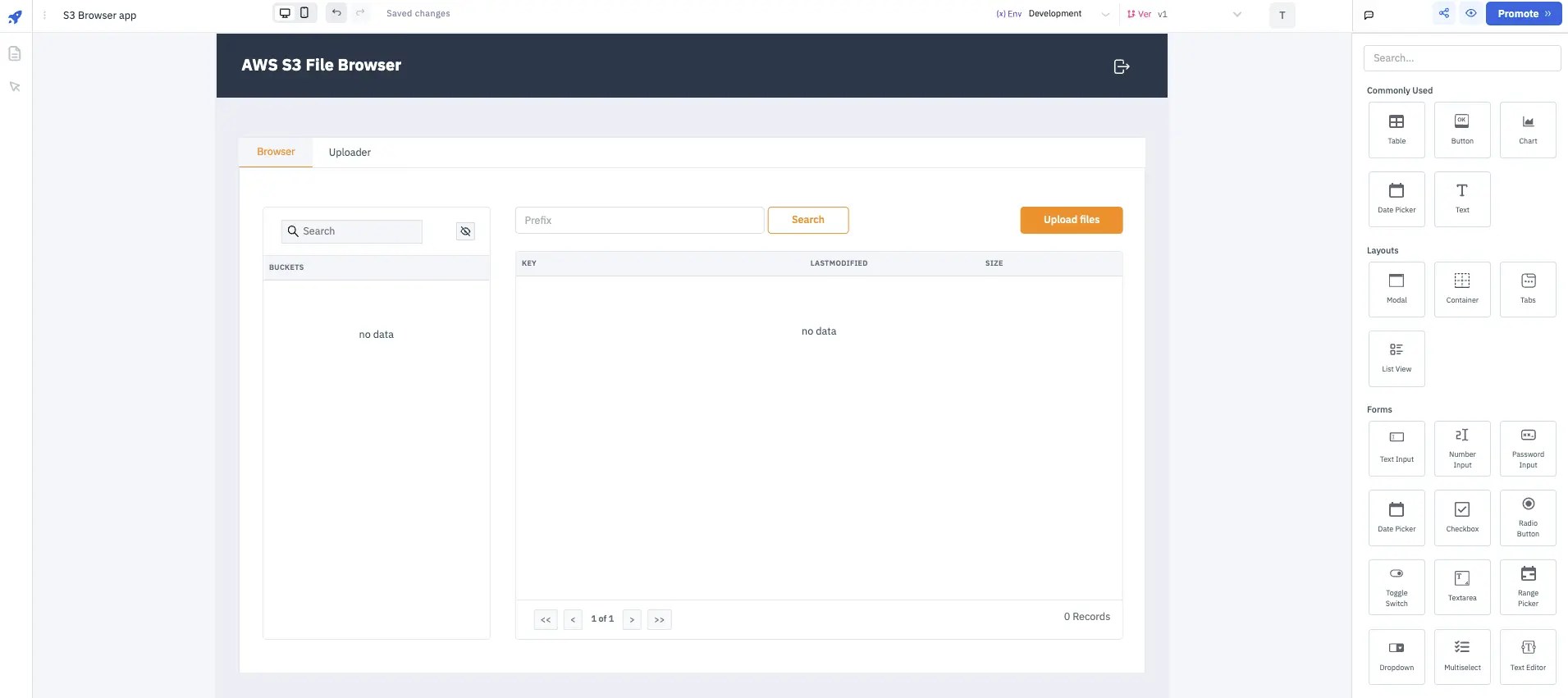Select the Table widget
This screenshot has width=1568, height=698.
click(1397, 130)
